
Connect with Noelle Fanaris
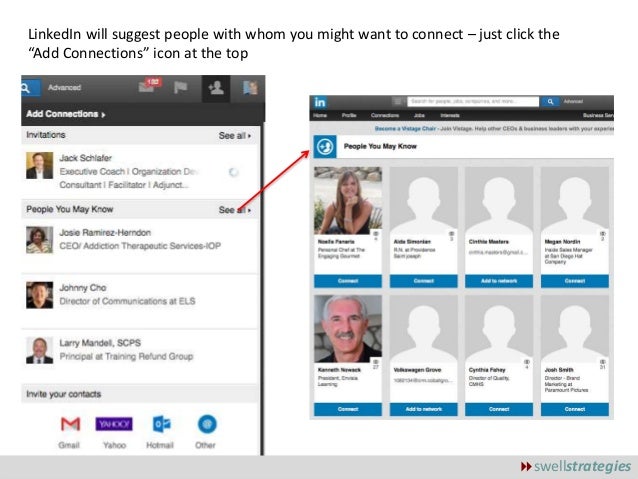[x=348, y=281]
